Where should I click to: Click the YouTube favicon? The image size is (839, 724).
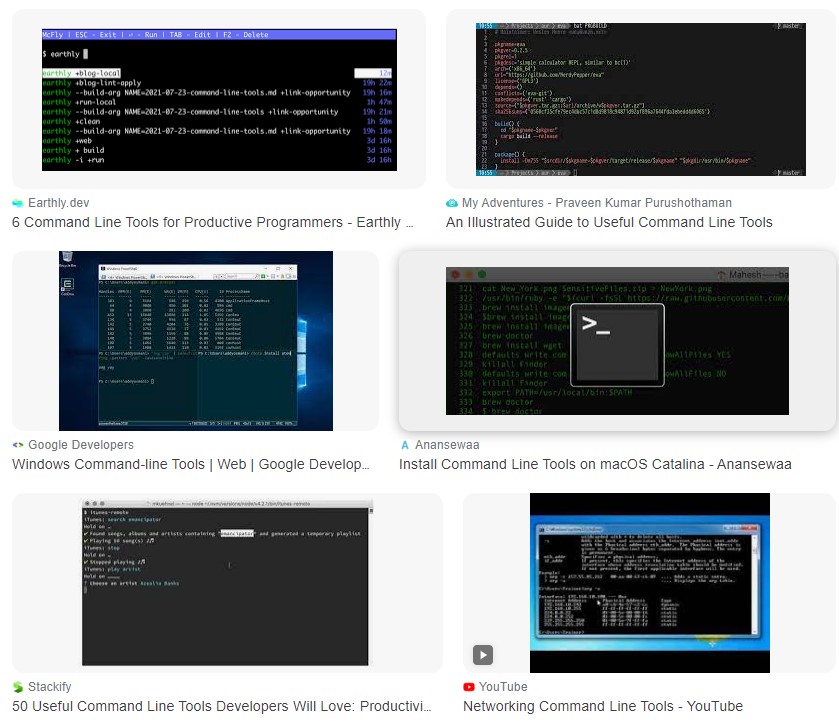click(x=469, y=687)
